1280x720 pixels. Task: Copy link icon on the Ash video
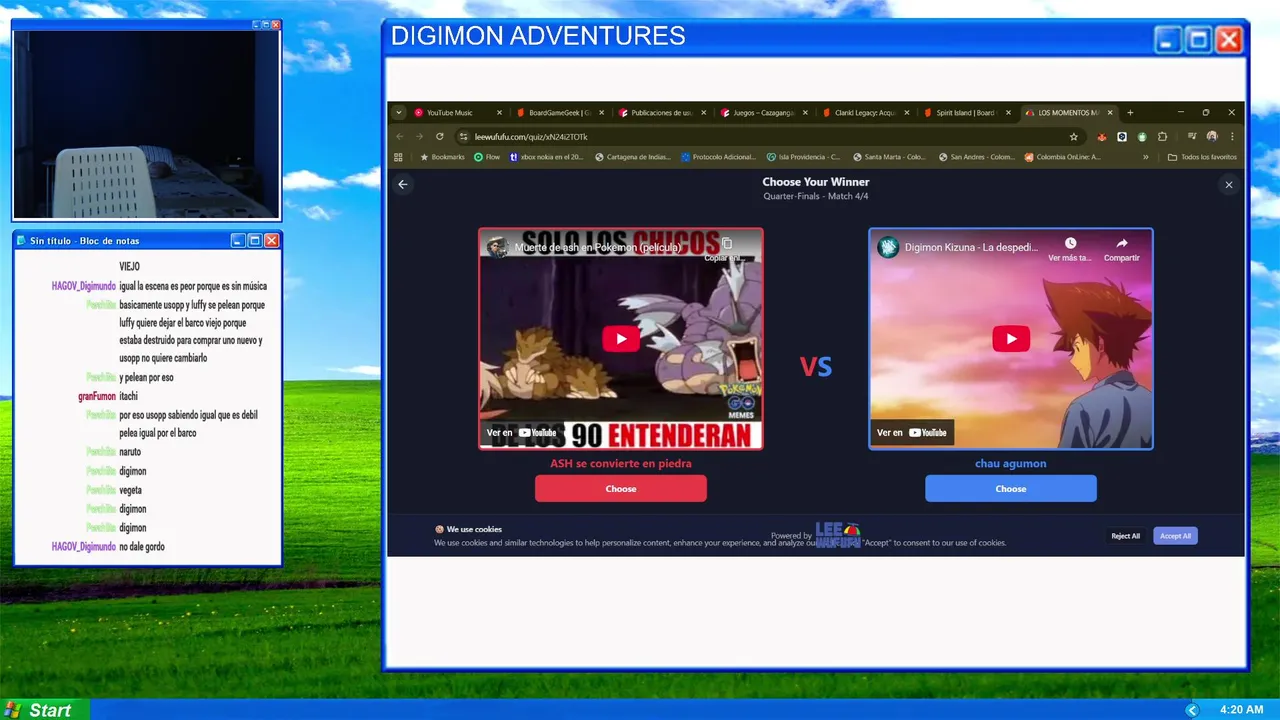tap(727, 248)
